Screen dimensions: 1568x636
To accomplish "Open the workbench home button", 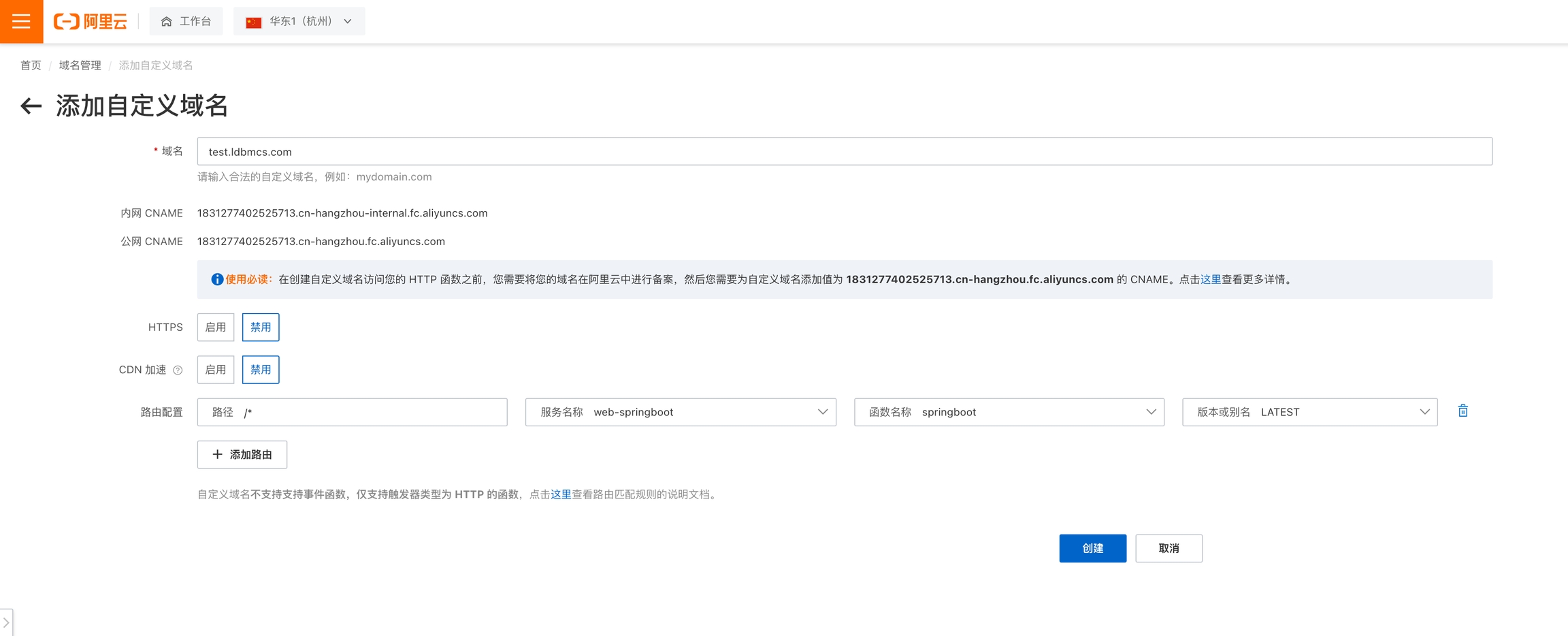I will (x=186, y=22).
